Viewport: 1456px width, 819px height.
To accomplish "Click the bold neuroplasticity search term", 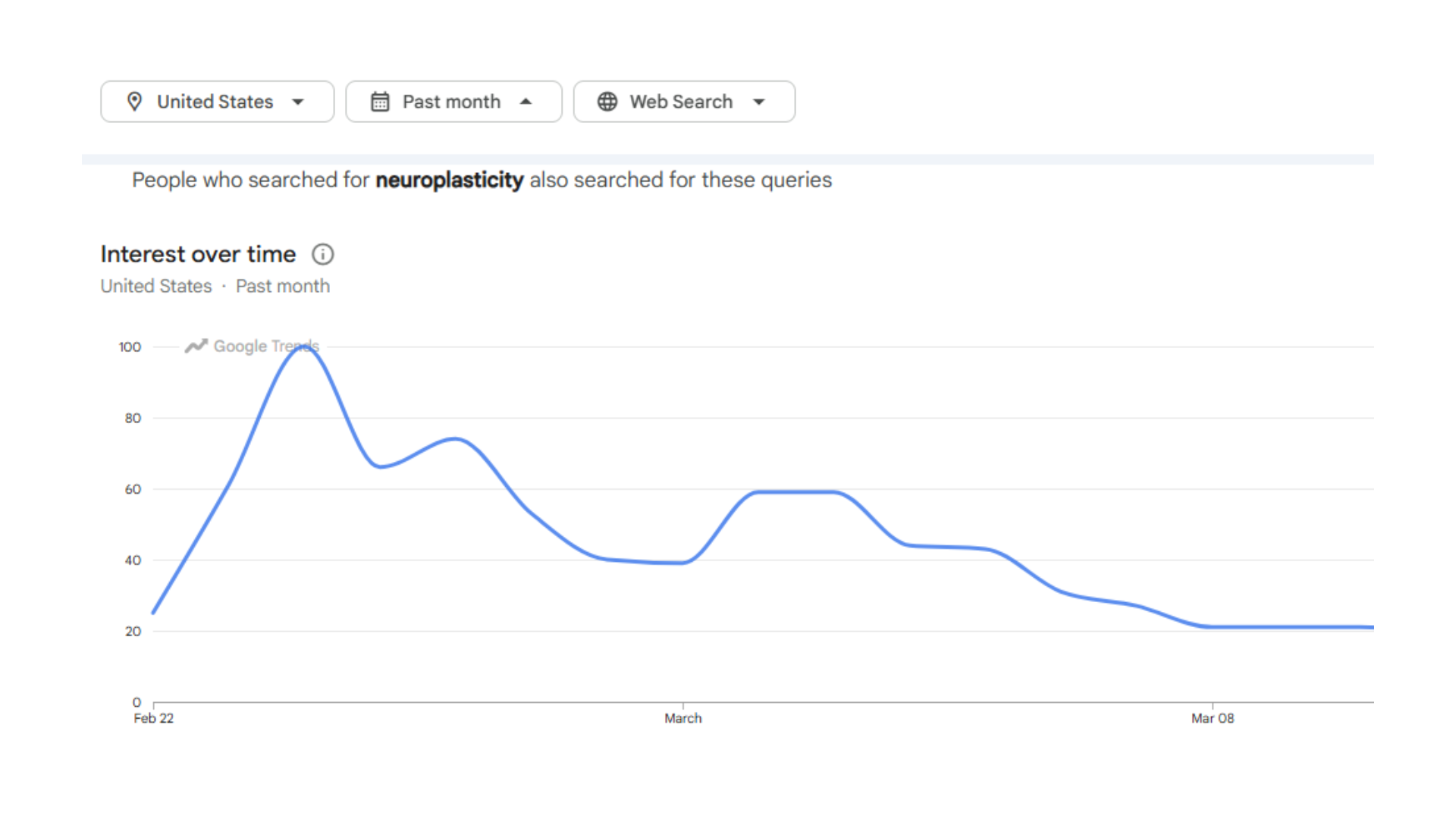I will pos(449,180).
